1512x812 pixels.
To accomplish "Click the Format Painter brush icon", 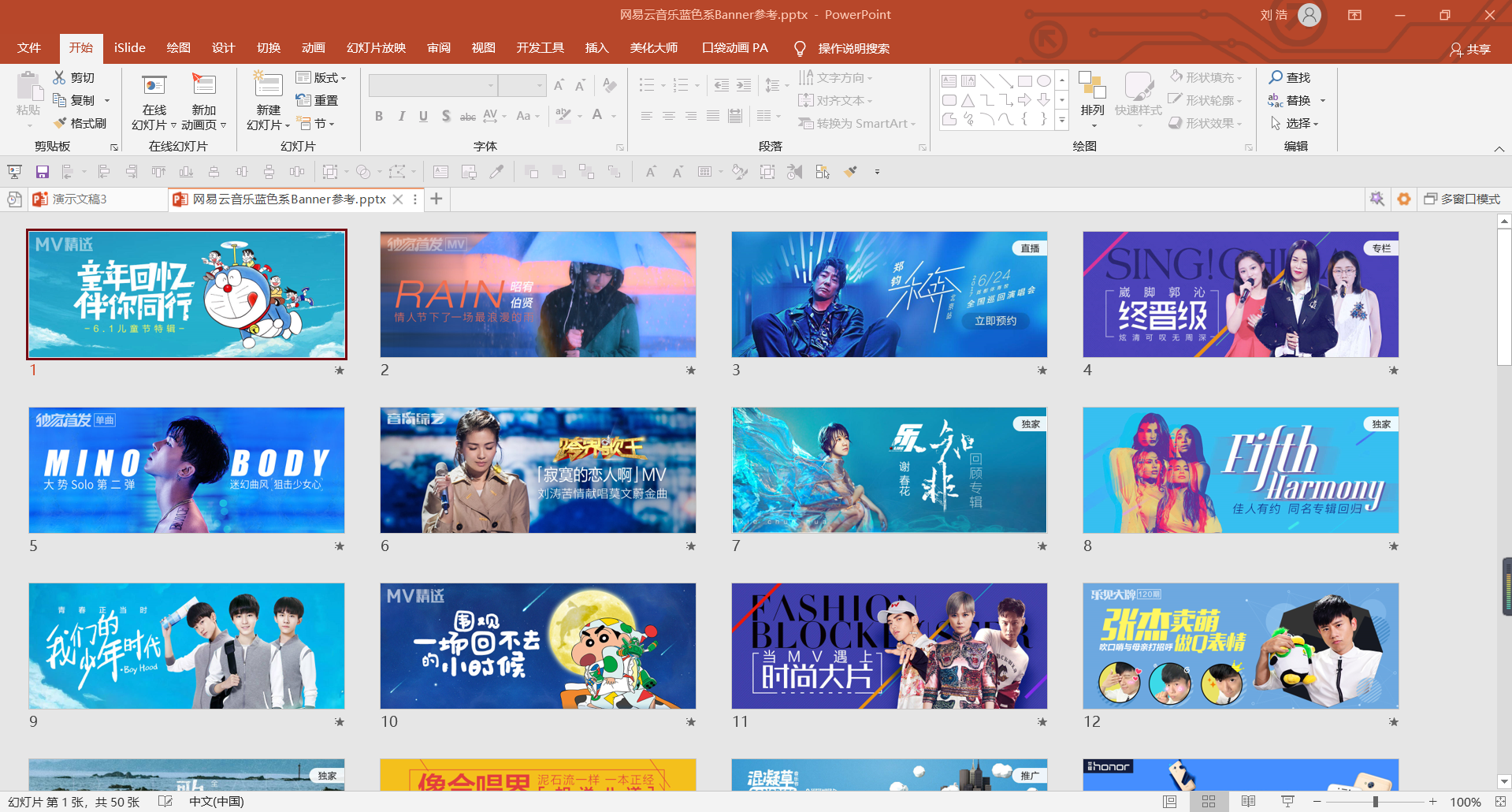I will (x=59, y=123).
